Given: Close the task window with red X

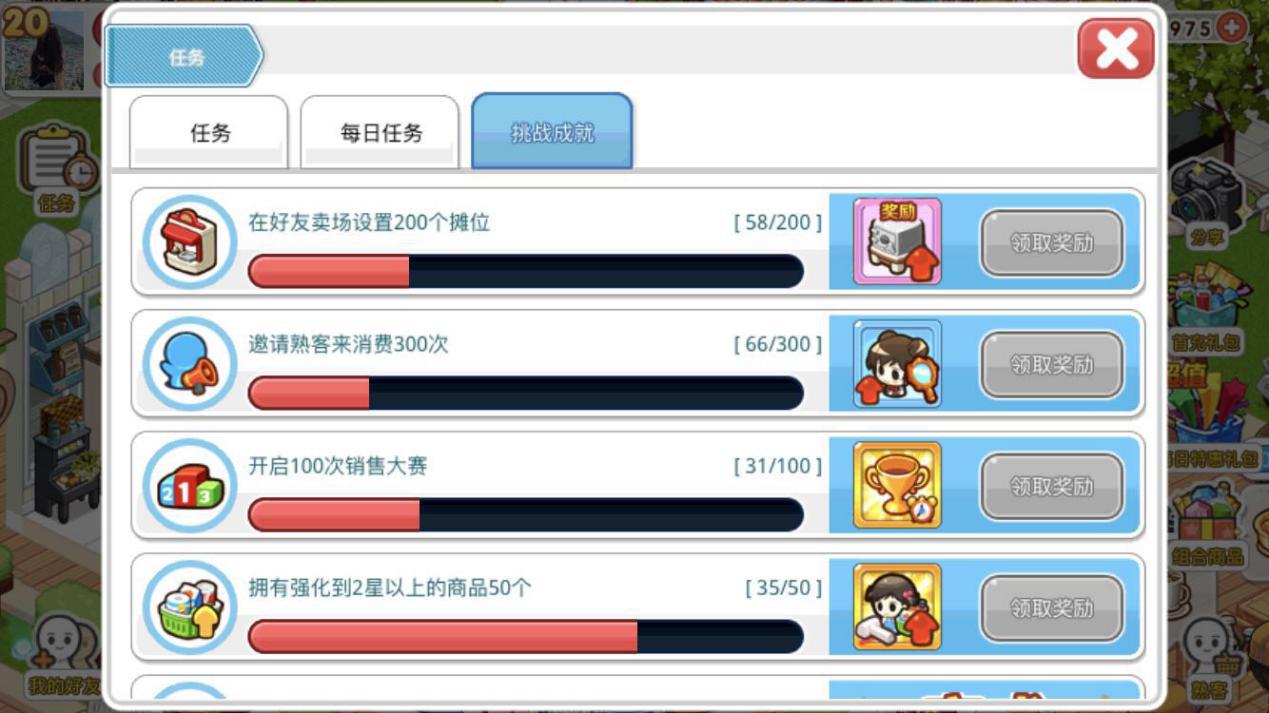Looking at the screenshot, I should [1116, 49].
